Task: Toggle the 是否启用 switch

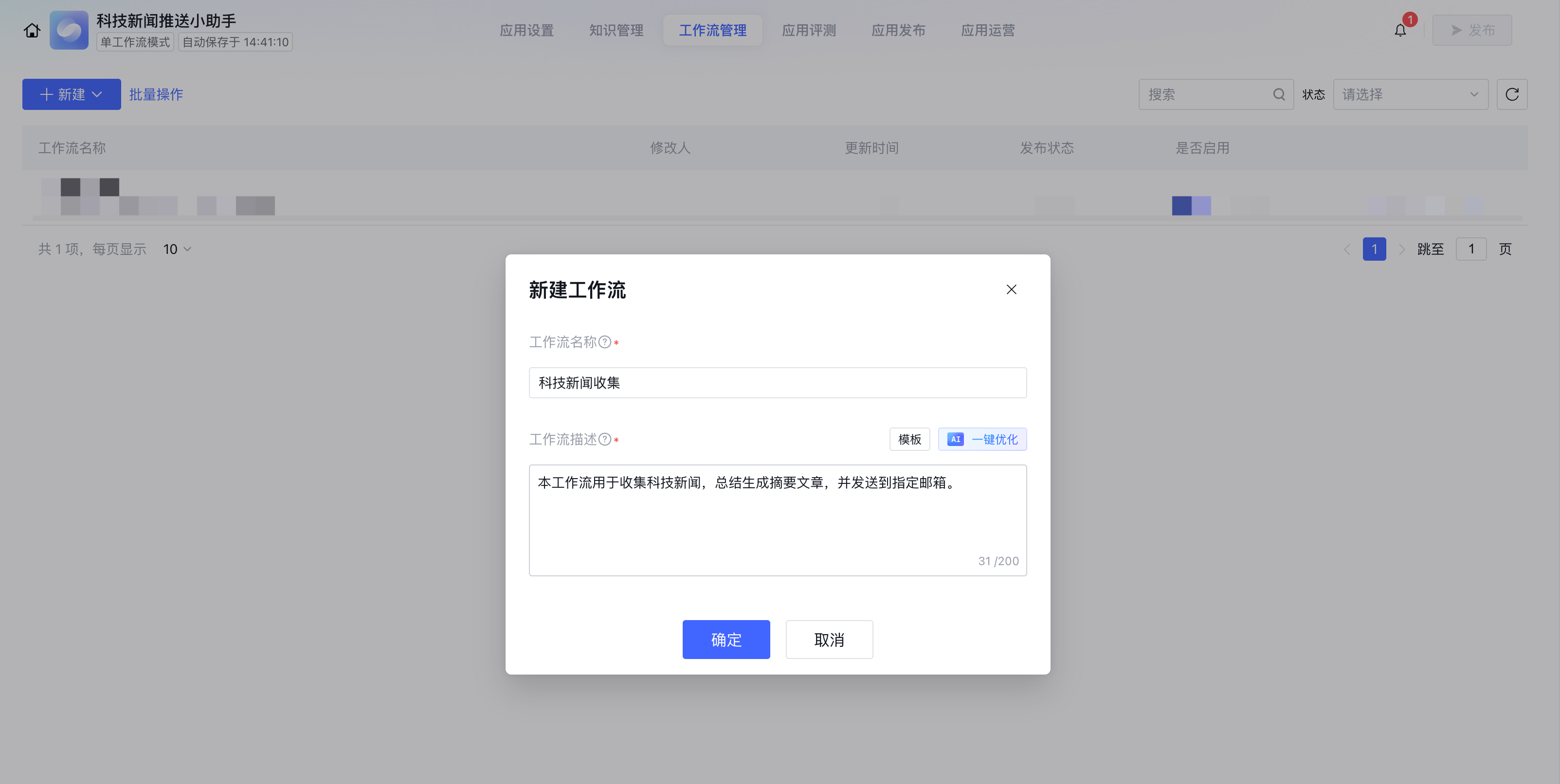Action: (1191, 206)
